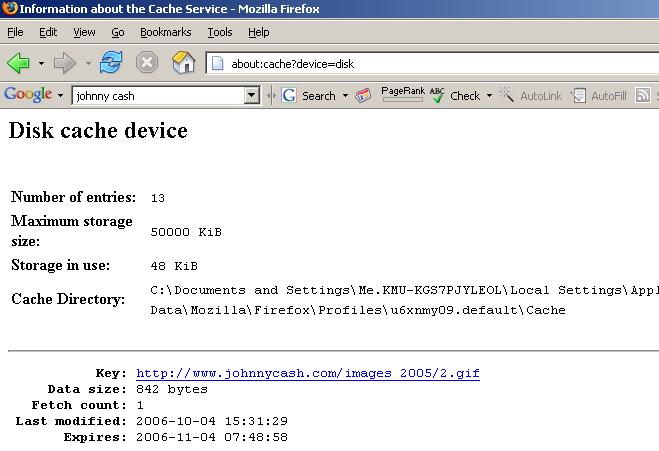Click the Google toolbar logo
The width and height of the screenshot is (659, 451).
(x=28, y=95)
